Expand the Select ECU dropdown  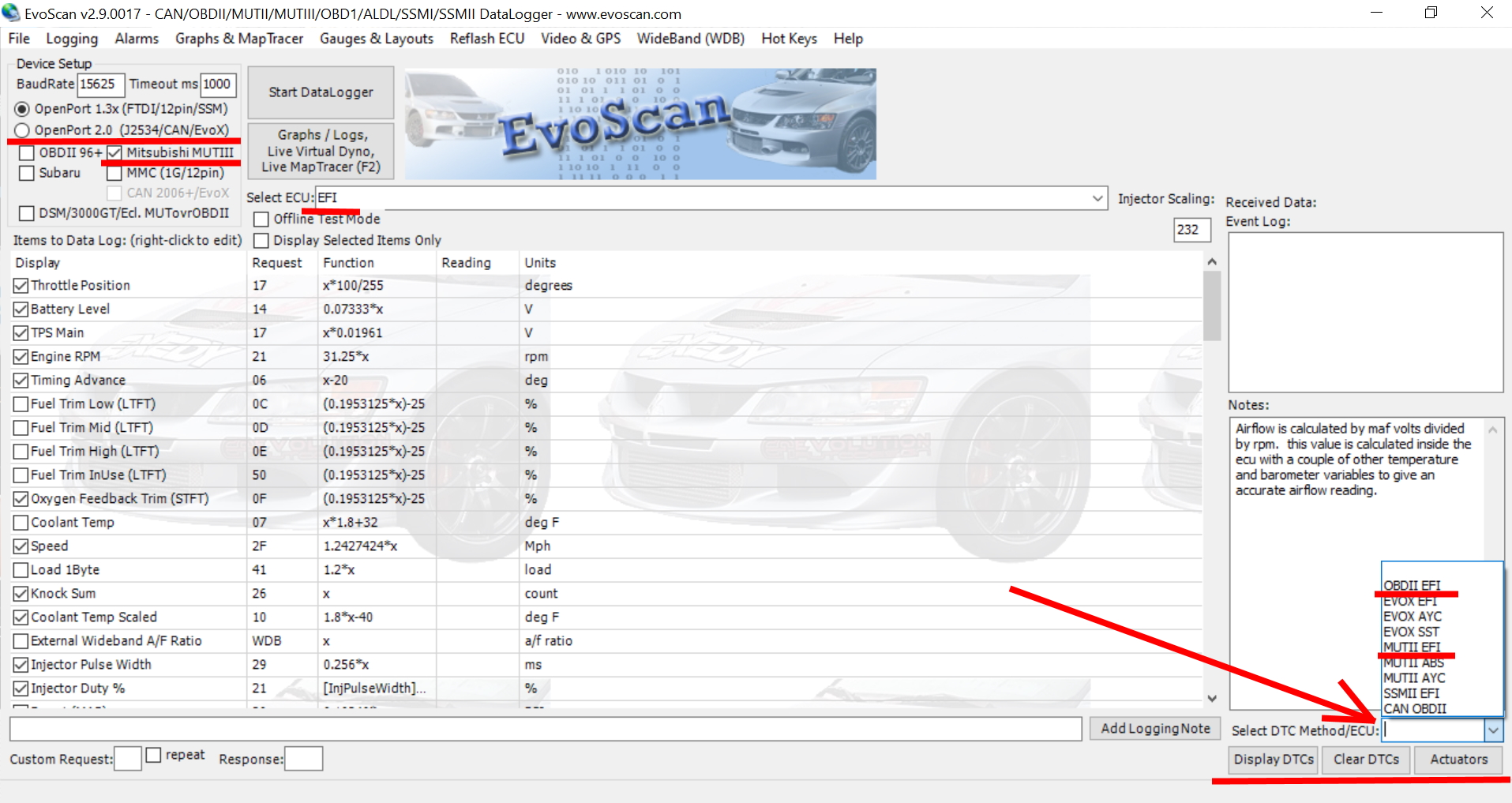click(1097, 198)
